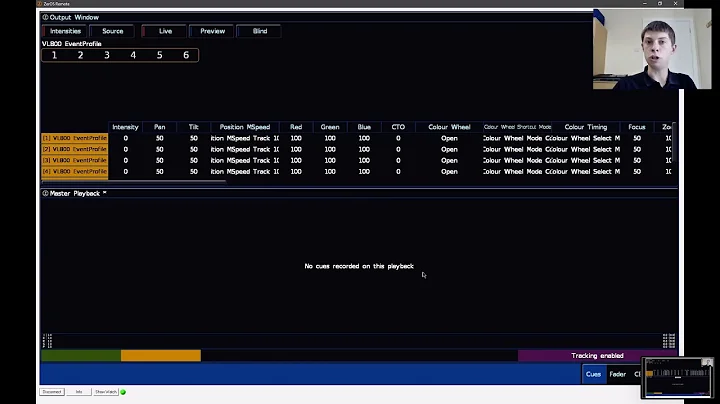The width and height of the screenshot is (720, 404).
Task: Select the Live tab
Action: click(165, 31)
